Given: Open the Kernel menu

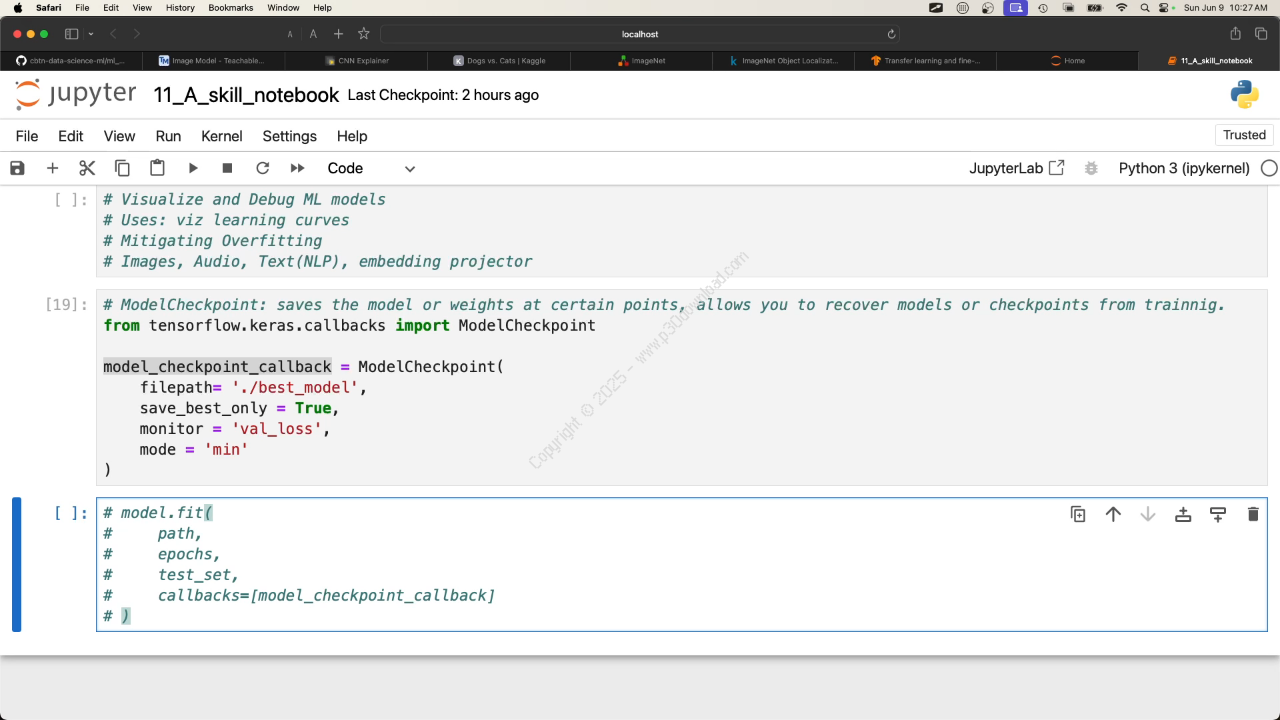Looking at the screenshot, I should [222, 136].
